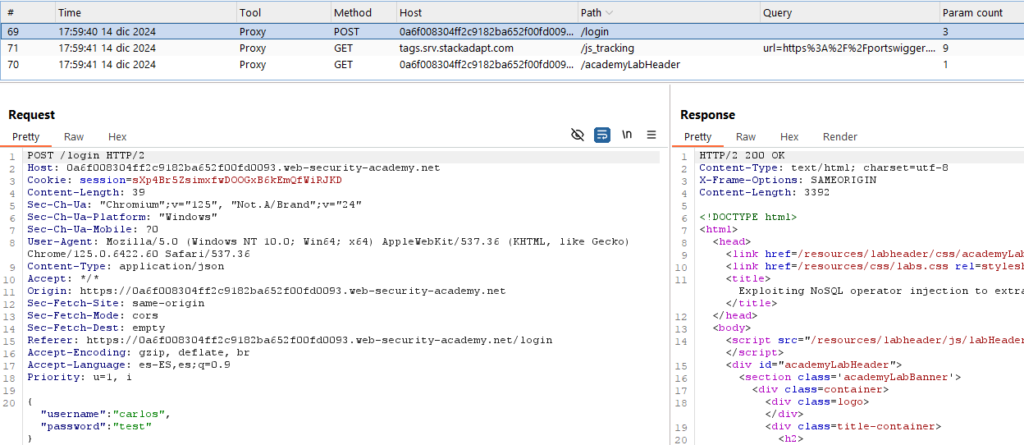Click the Accept-Encoding: gzip, deflate, br line
Viewport: 1024px width, 445px height.
click(138, 352)
